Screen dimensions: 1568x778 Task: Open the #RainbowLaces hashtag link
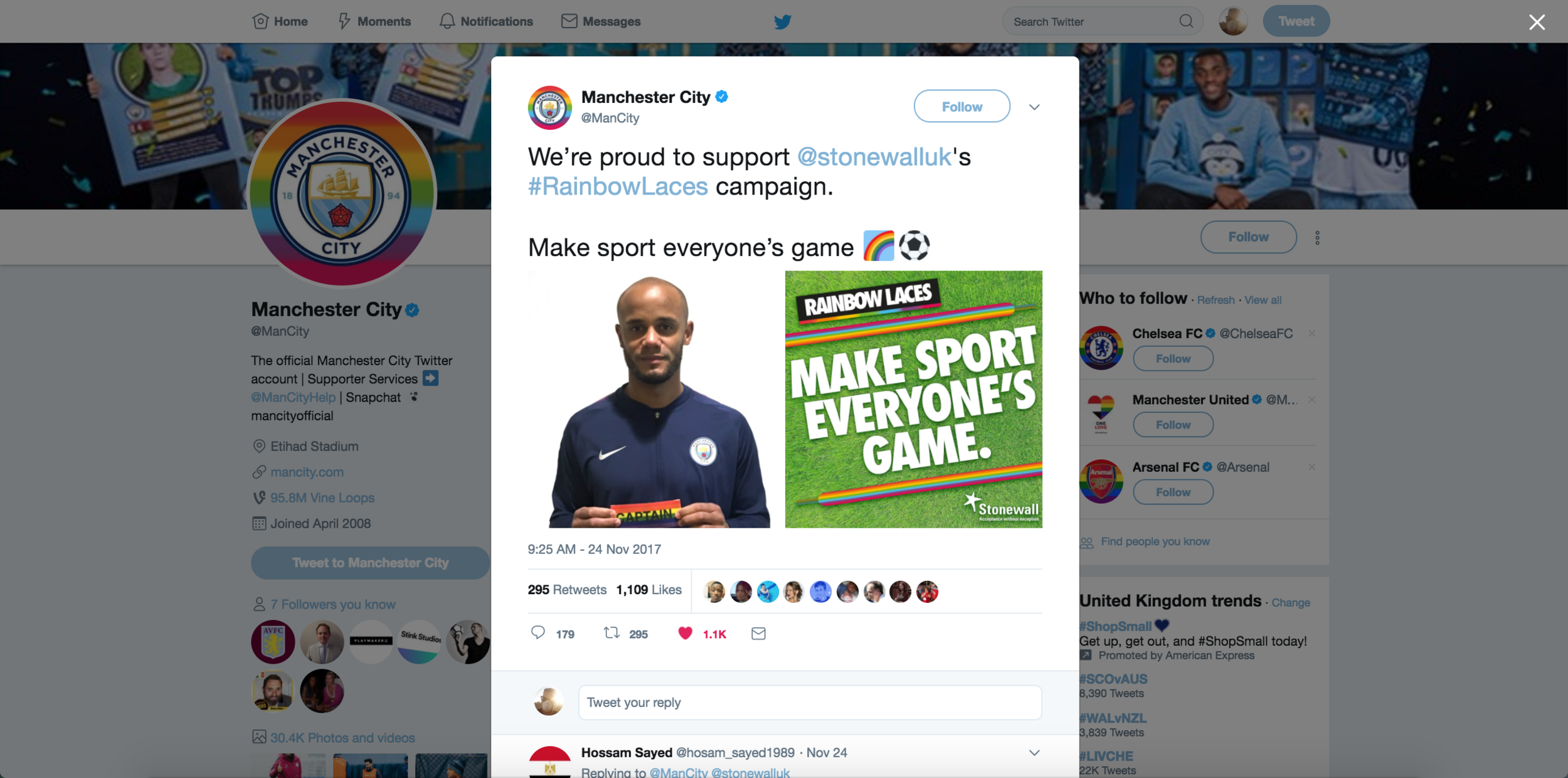tap(618, 186)
